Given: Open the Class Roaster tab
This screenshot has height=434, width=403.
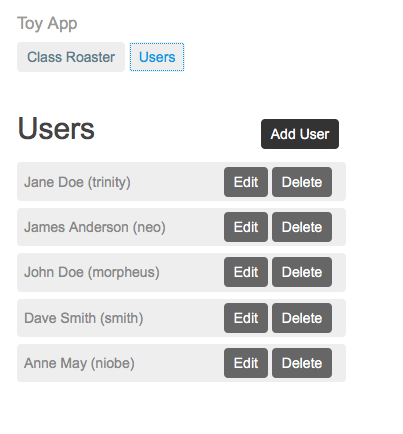Looking at the screenshot, I should 71,57.
